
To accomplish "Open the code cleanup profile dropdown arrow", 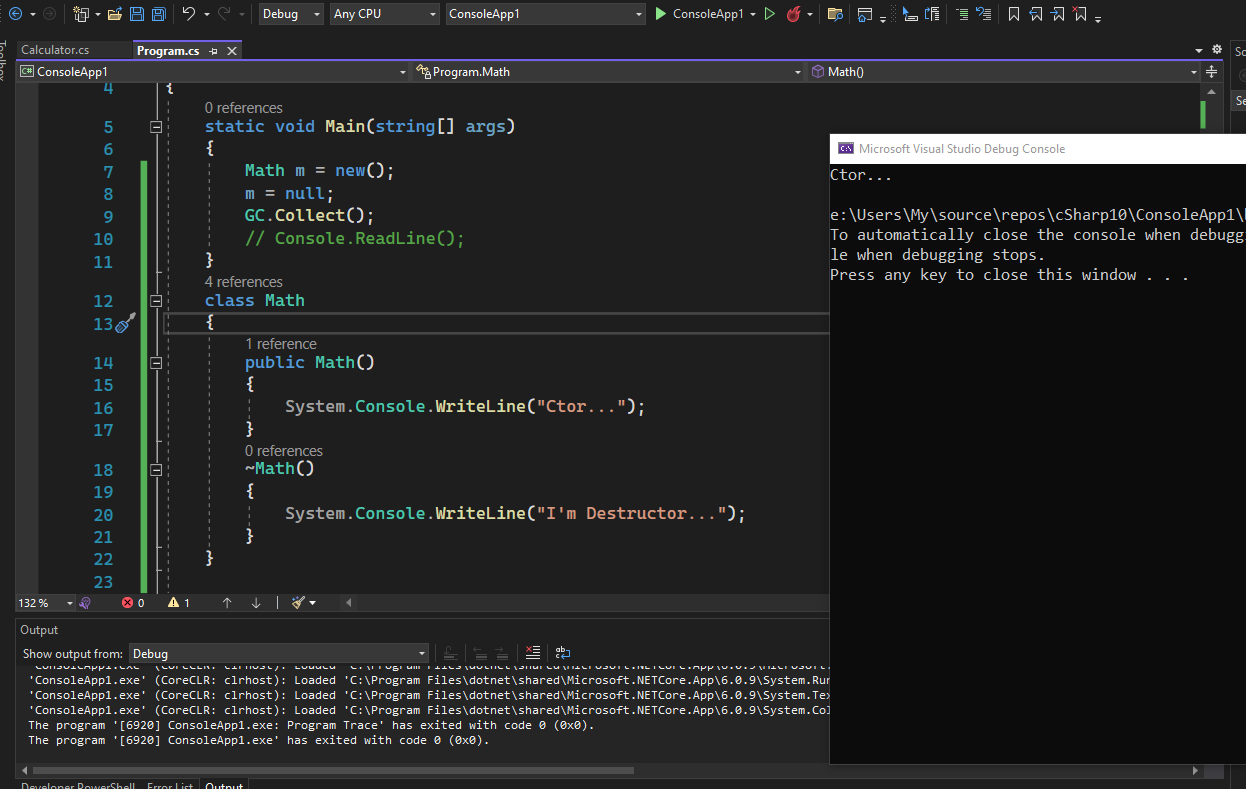I will [x=313, y=603].
